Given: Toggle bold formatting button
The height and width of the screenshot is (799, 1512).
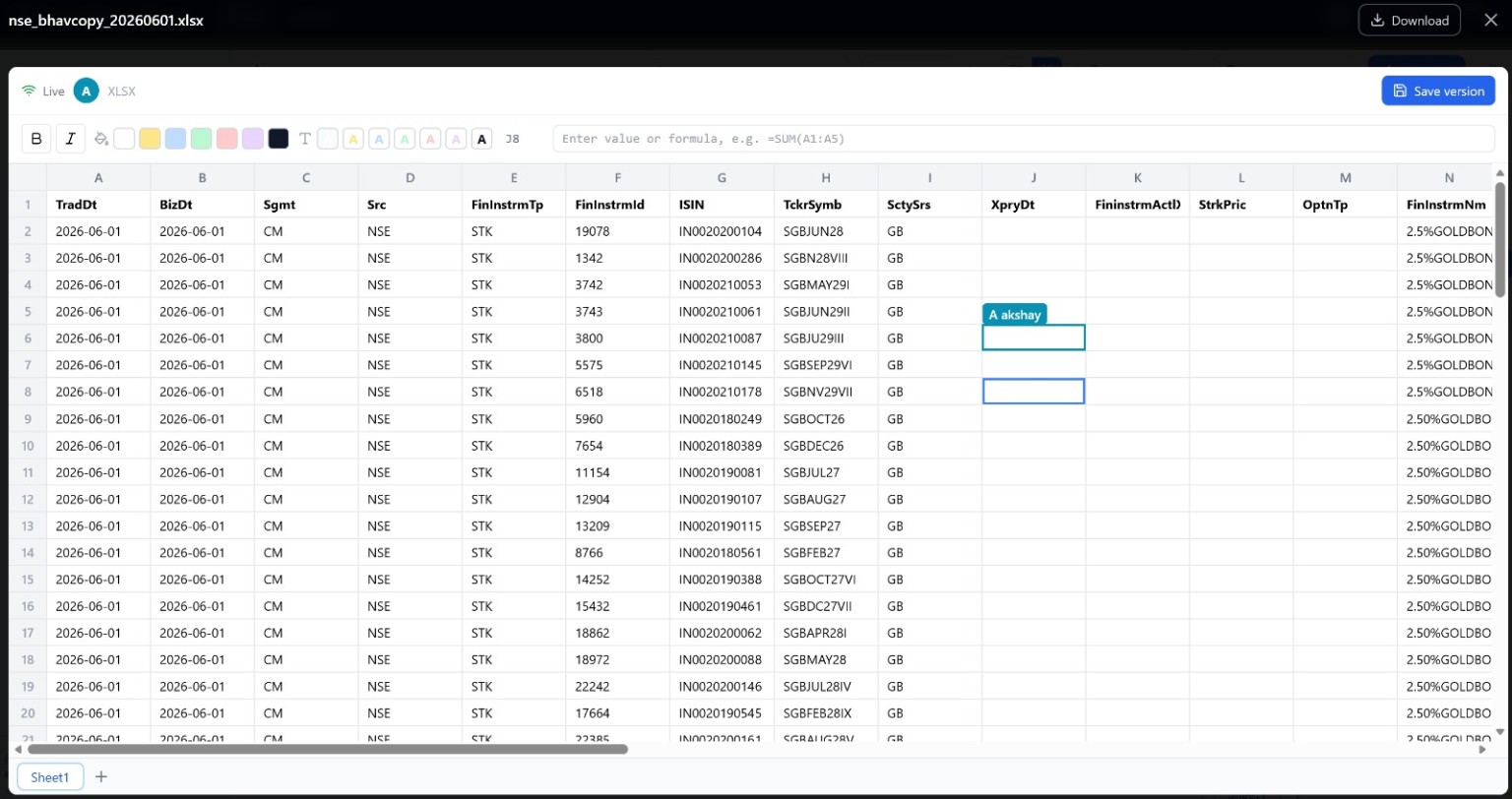Looking at the screenshot, I should coord(36,139).
